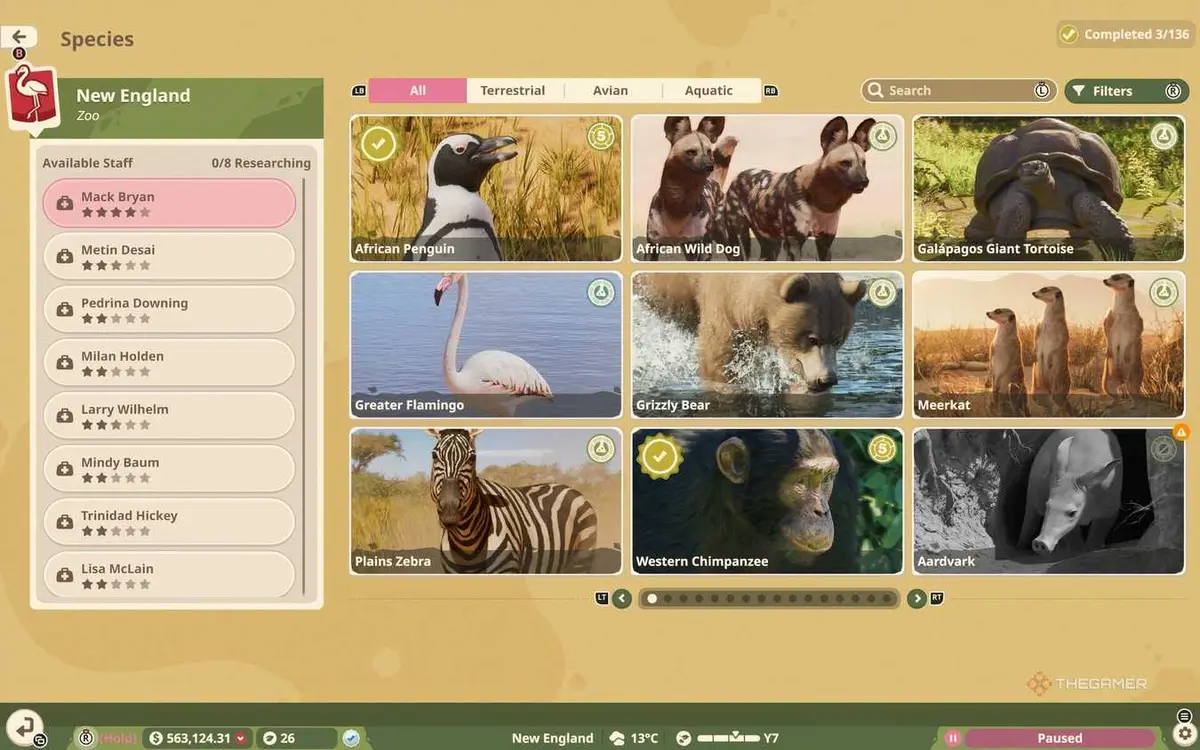1200x750 pixels.
Task: Select staff member Pedrina Downing
Action: pyautogui.click(x=169, y=309)
